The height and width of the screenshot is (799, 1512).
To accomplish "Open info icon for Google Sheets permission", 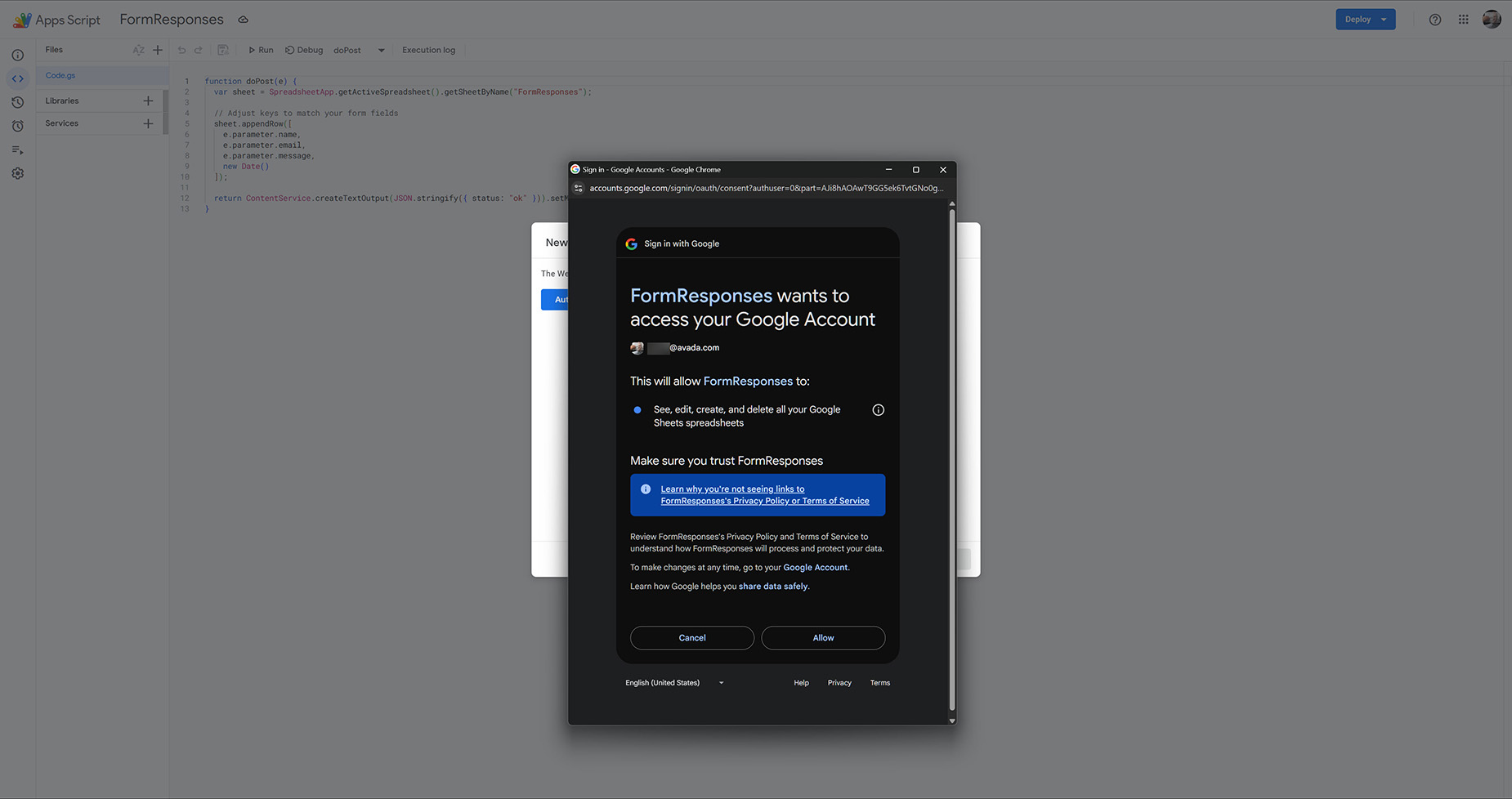I will [878, 410].
